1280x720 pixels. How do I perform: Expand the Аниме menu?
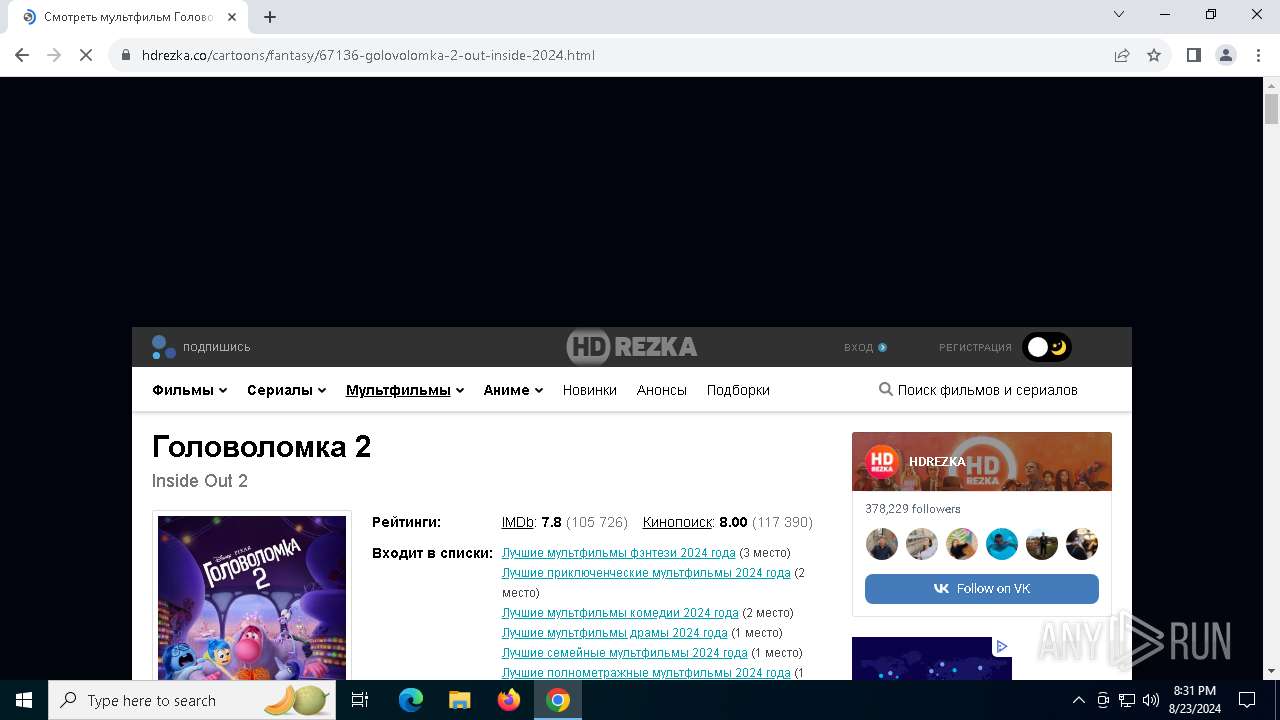pos(513,390)
